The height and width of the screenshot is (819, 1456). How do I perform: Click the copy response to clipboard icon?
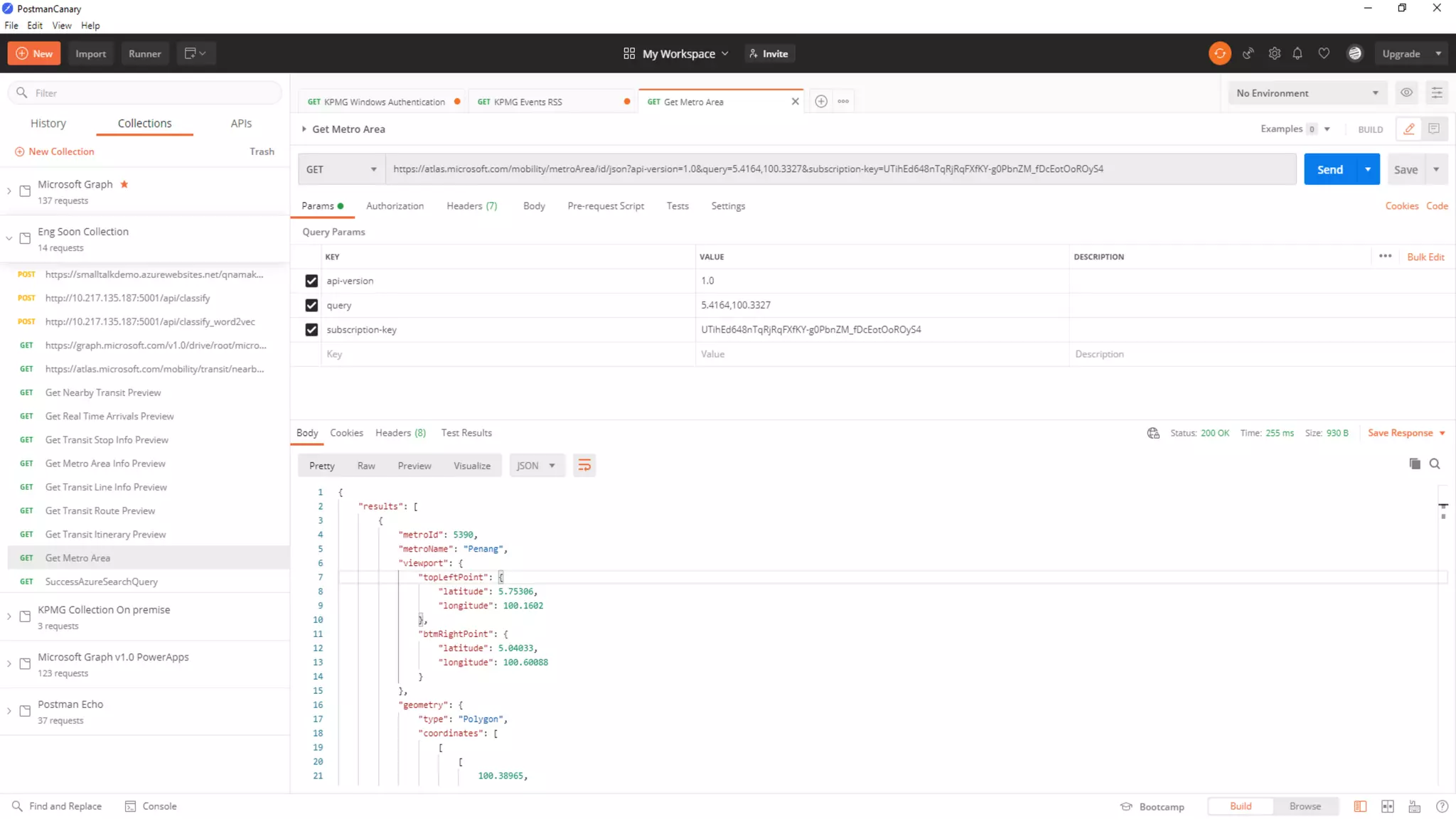click(1414, 464)
